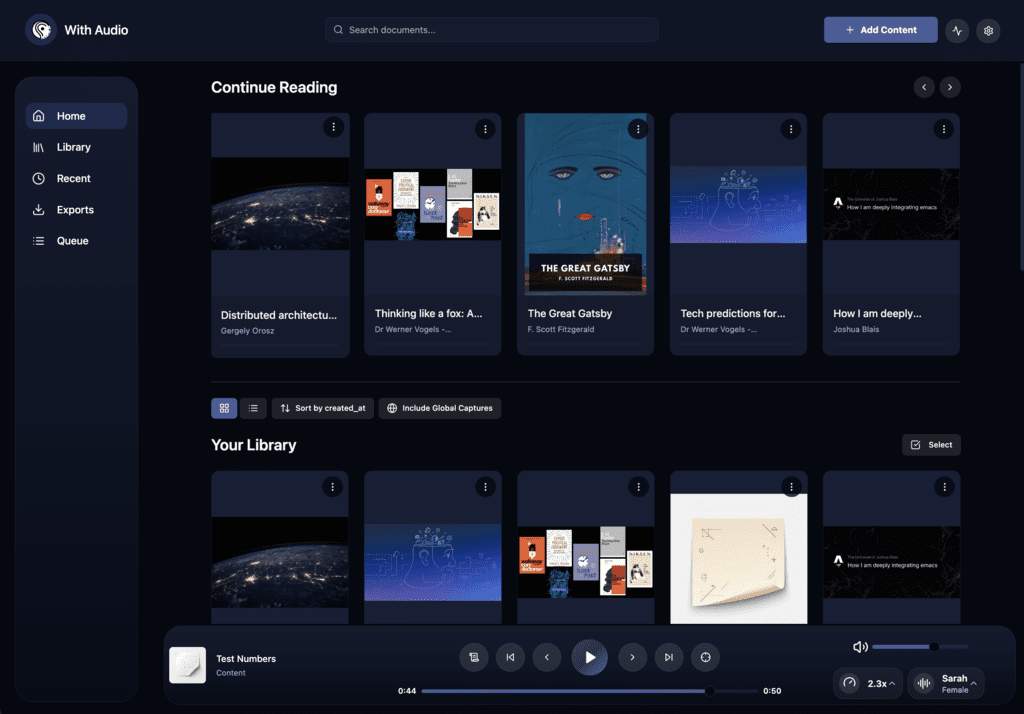Open the Sarah voice selector dropdown
This screenshot has height=714, width=1024.
tap(946, 683)
